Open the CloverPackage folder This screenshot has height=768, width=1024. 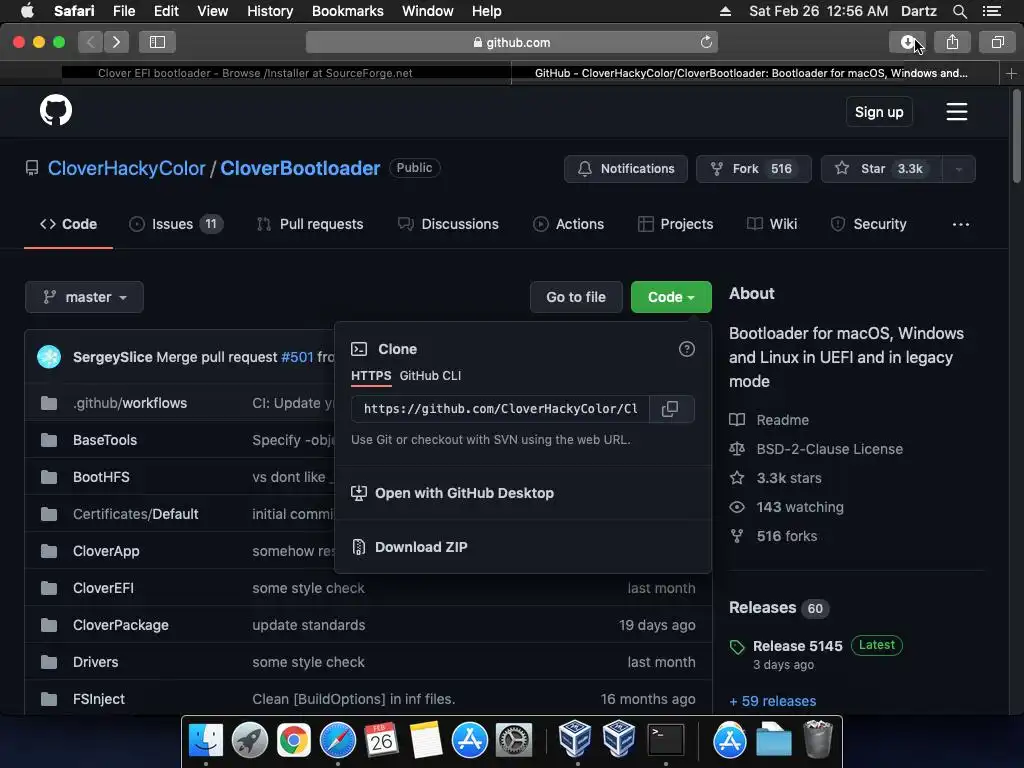[121, 625]
